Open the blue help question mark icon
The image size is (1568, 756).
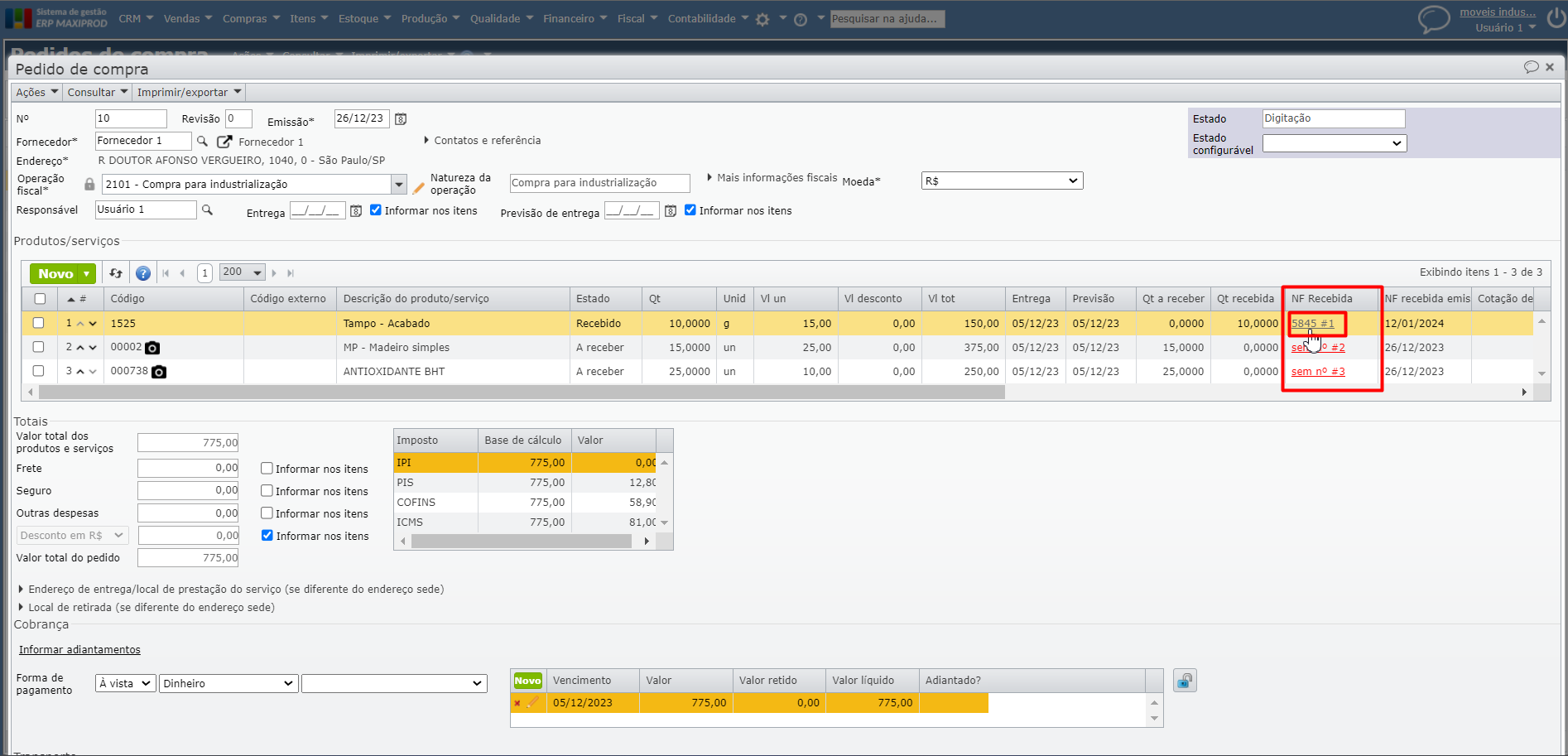[x=143, y=273]
